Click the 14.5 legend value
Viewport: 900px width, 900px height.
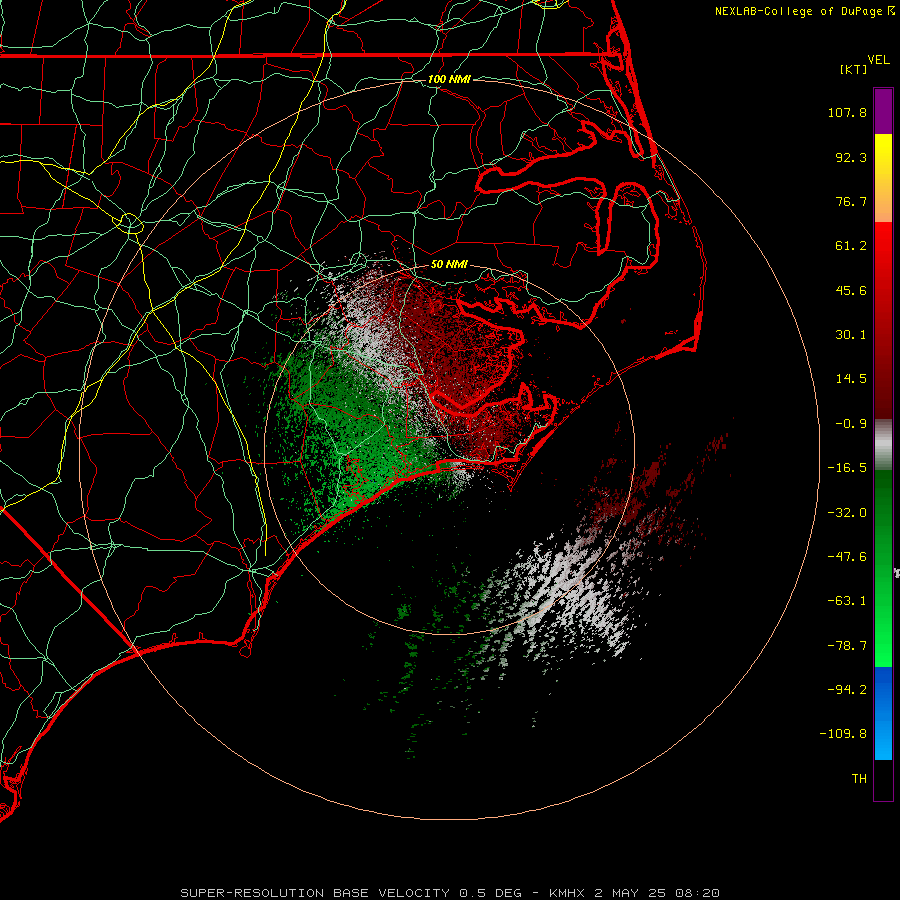[851, 379]
